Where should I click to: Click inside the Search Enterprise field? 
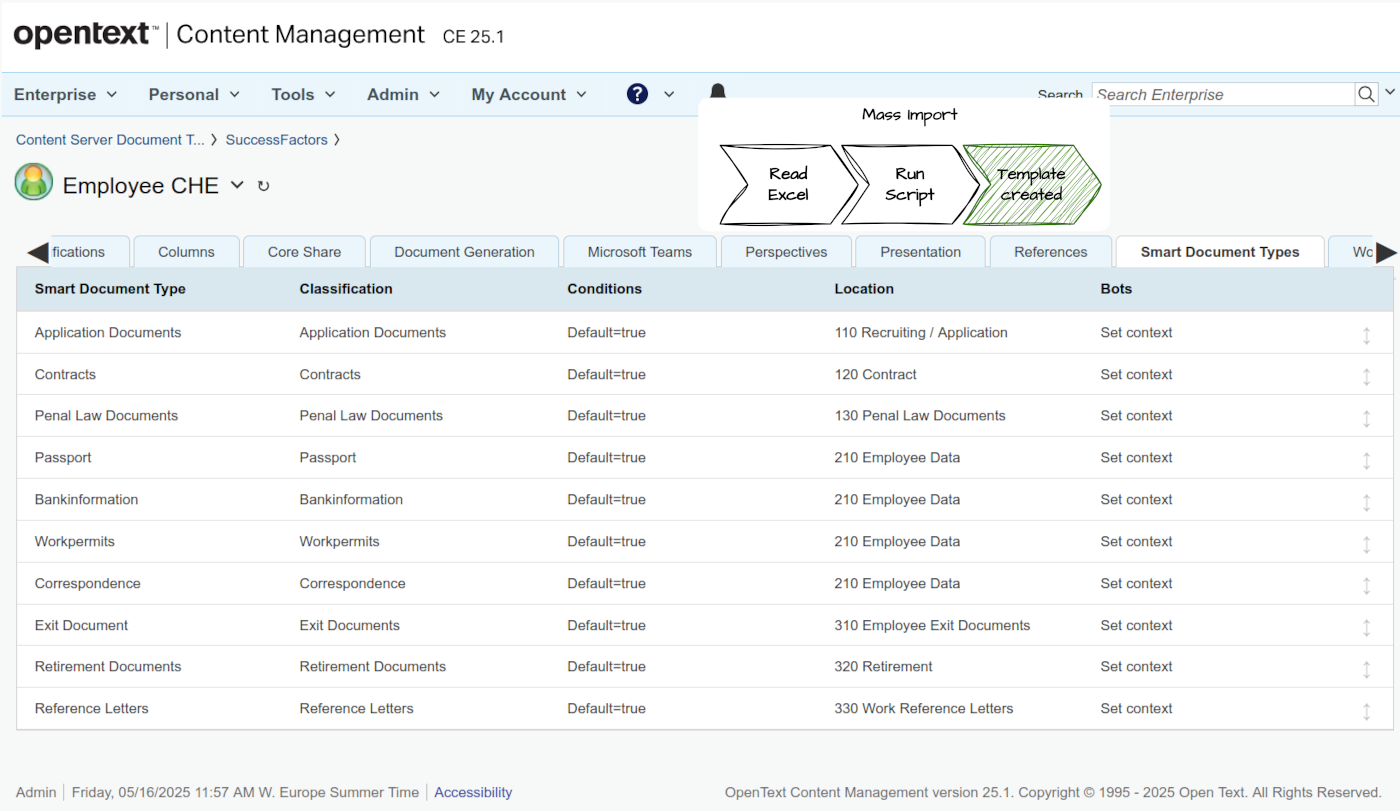1220,94
